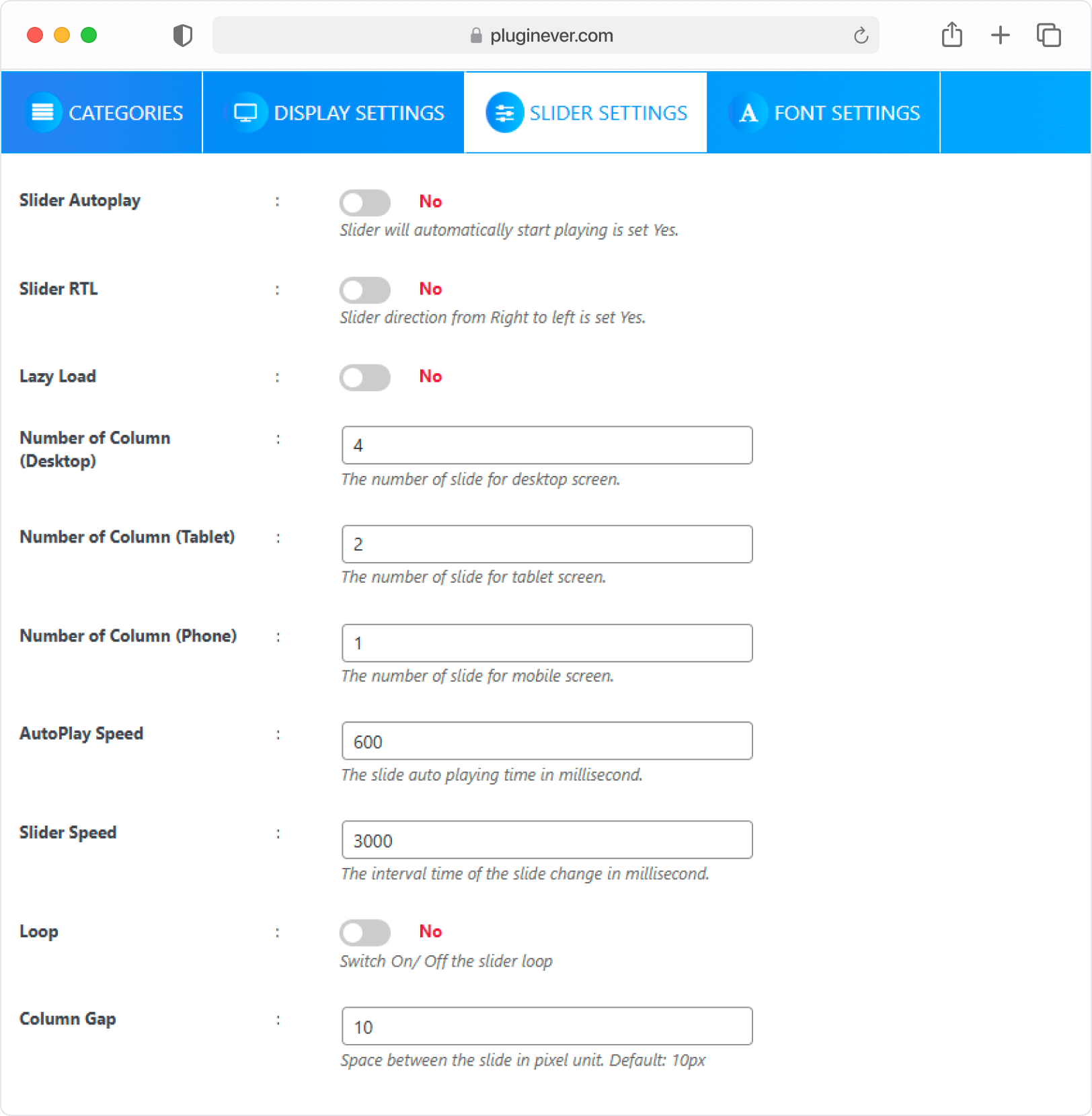Image resolution: width=1092 pixels, height=1116 pixels.
Task: Click 'No' status next to Loop
Action: [x=430, y=932]
